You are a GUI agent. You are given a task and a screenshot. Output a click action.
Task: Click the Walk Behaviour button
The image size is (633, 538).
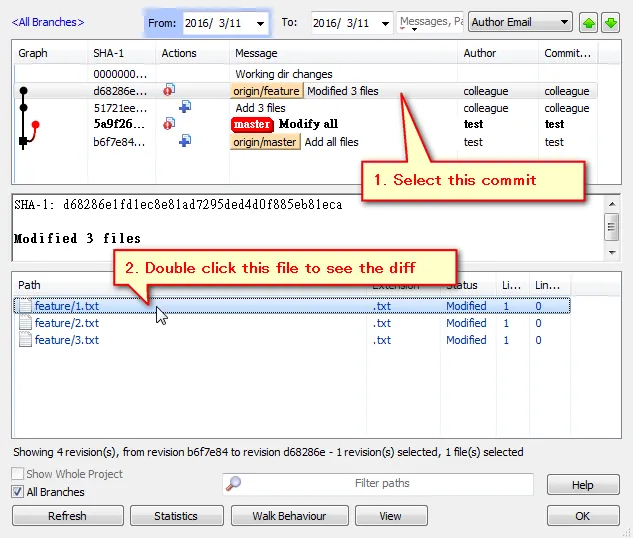tap(289, 516)
